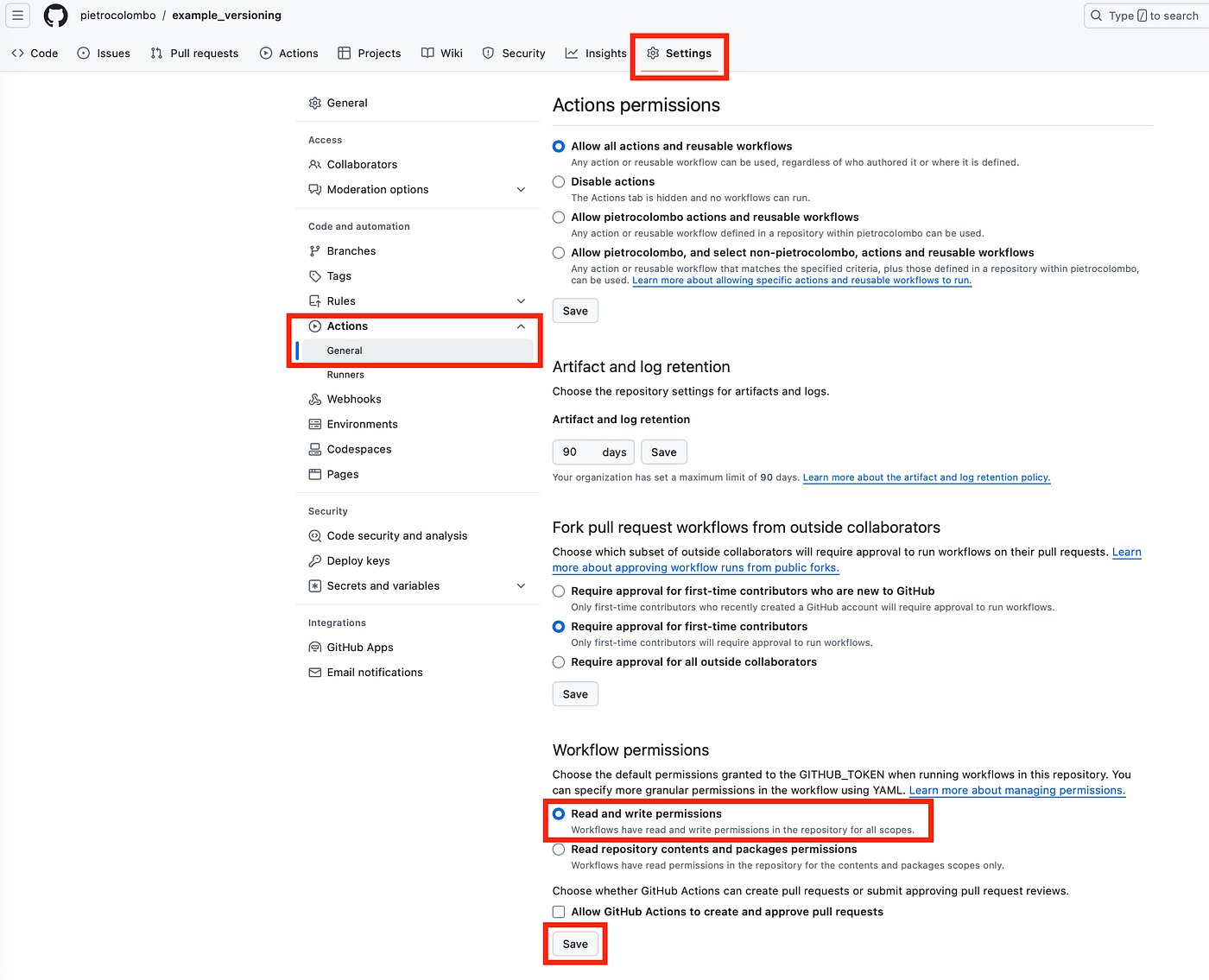Collapse the Actions section chevron

pos(521,326)
